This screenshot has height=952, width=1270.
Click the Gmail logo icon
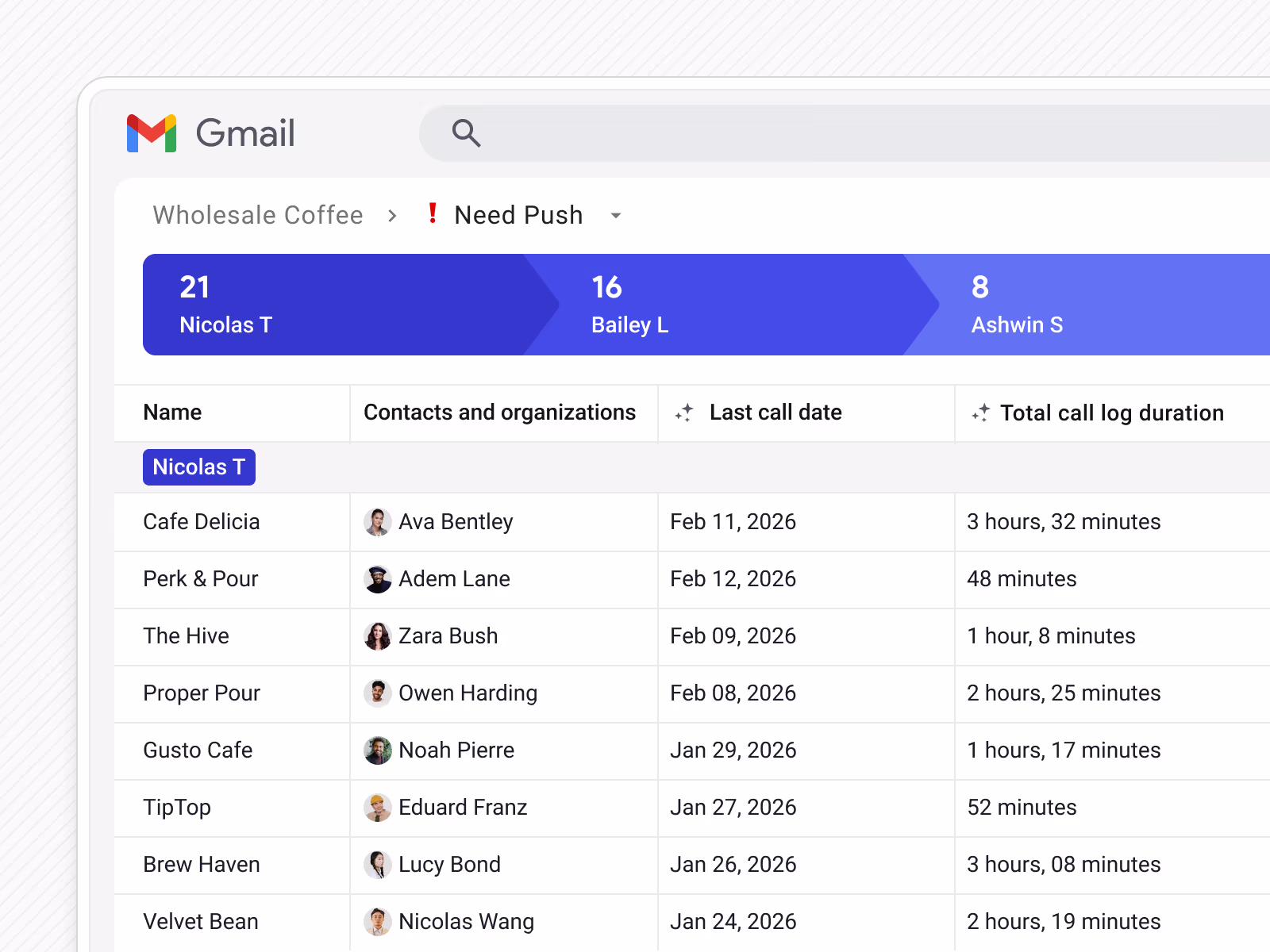click(152, 133)
